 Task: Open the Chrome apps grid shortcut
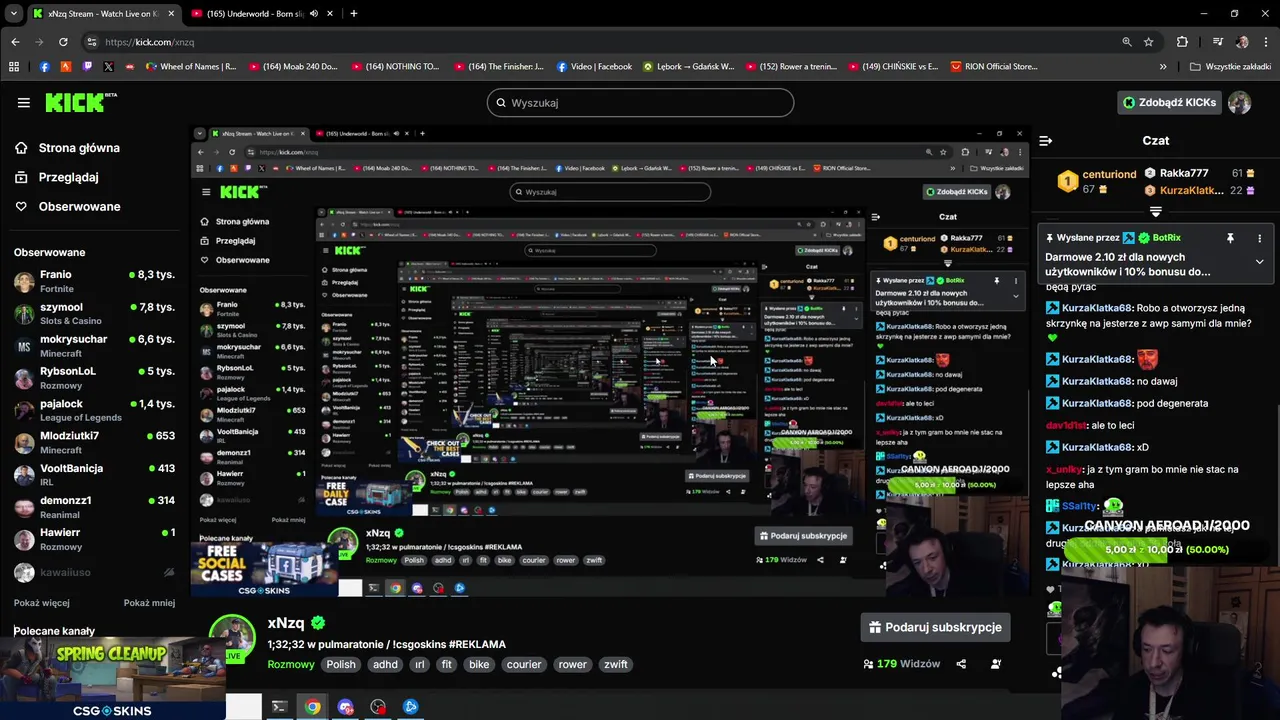tap(14, 67)
